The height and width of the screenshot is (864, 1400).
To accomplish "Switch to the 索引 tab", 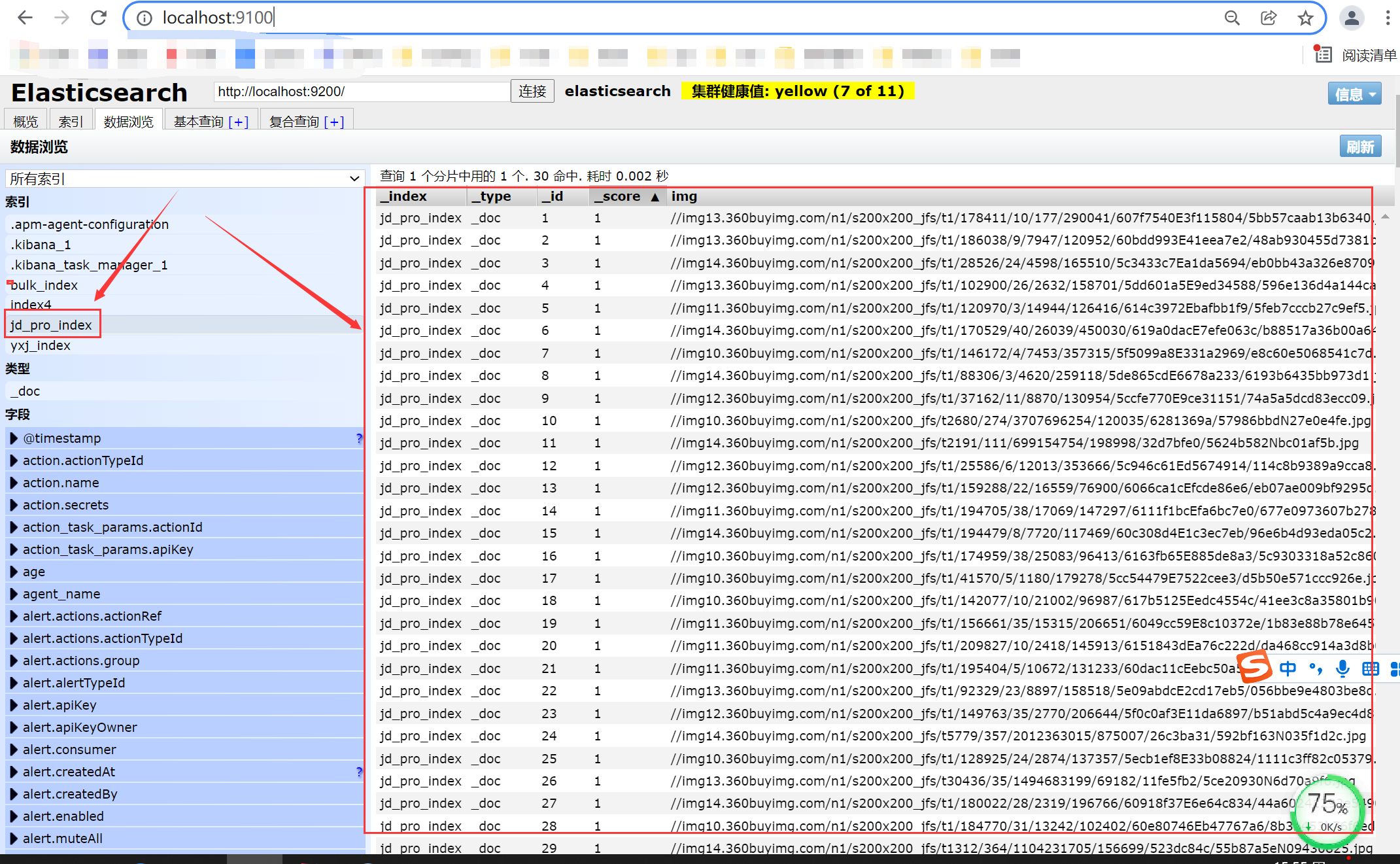I will point(70,121).
